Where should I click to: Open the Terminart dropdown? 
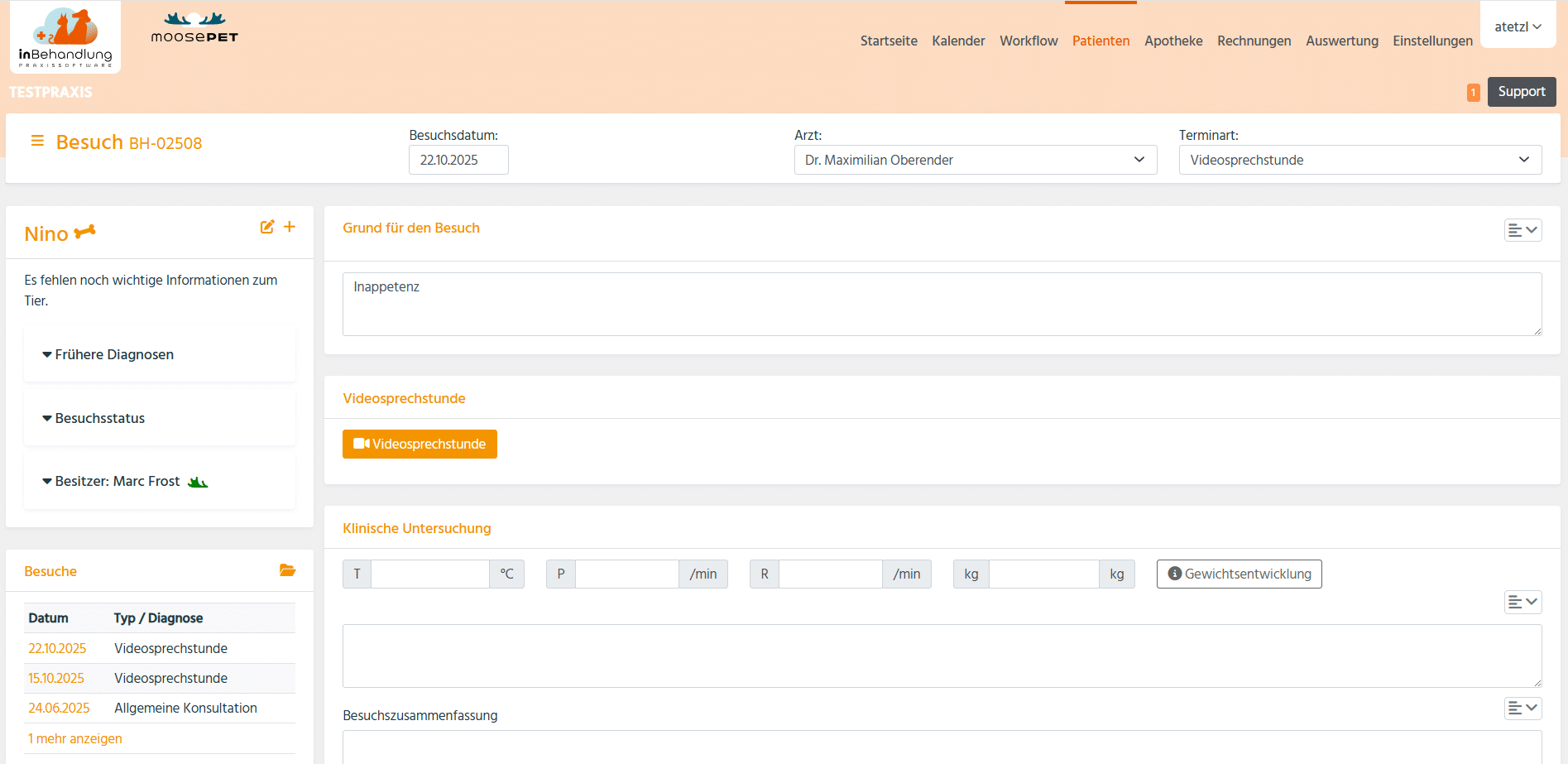point(1359,159)
